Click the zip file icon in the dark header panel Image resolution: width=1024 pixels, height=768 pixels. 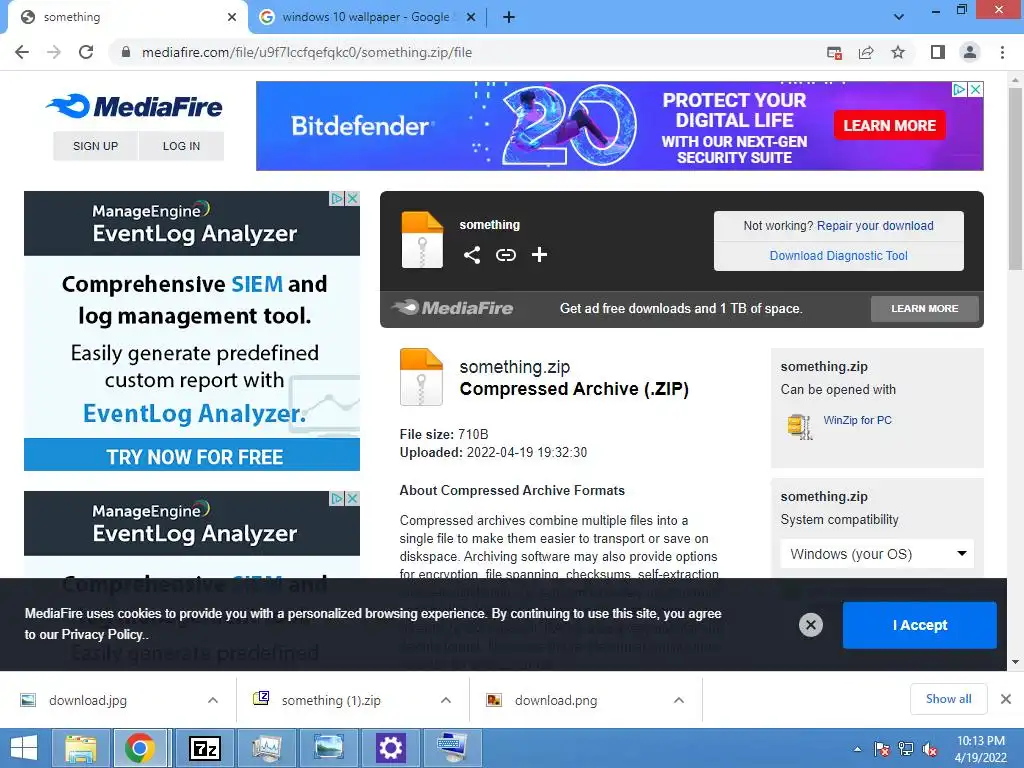(x=422, y=239)
